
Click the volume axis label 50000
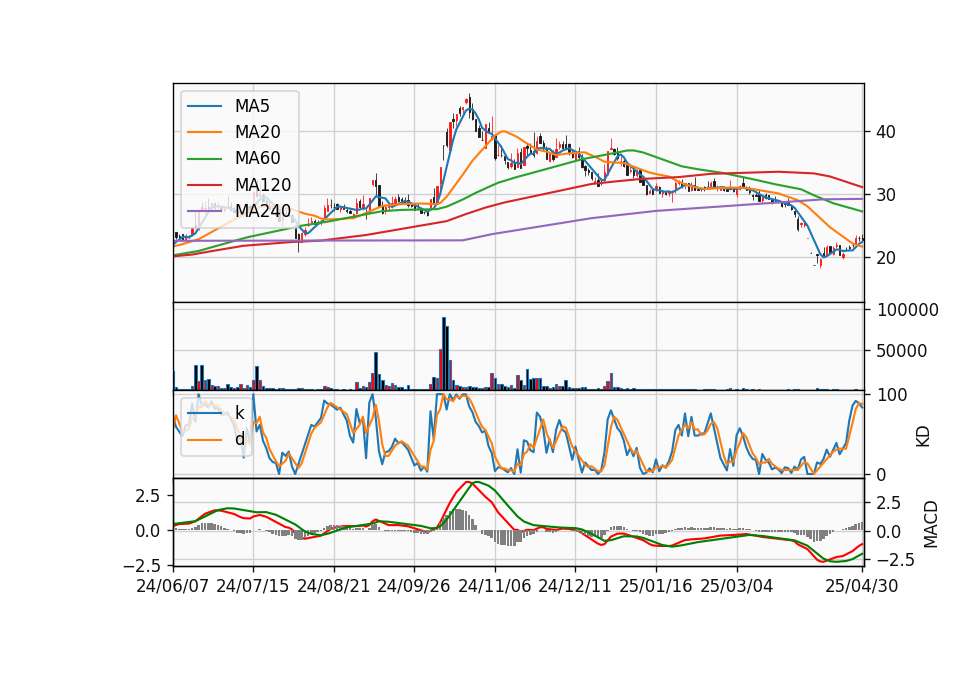tap(902, 351)
